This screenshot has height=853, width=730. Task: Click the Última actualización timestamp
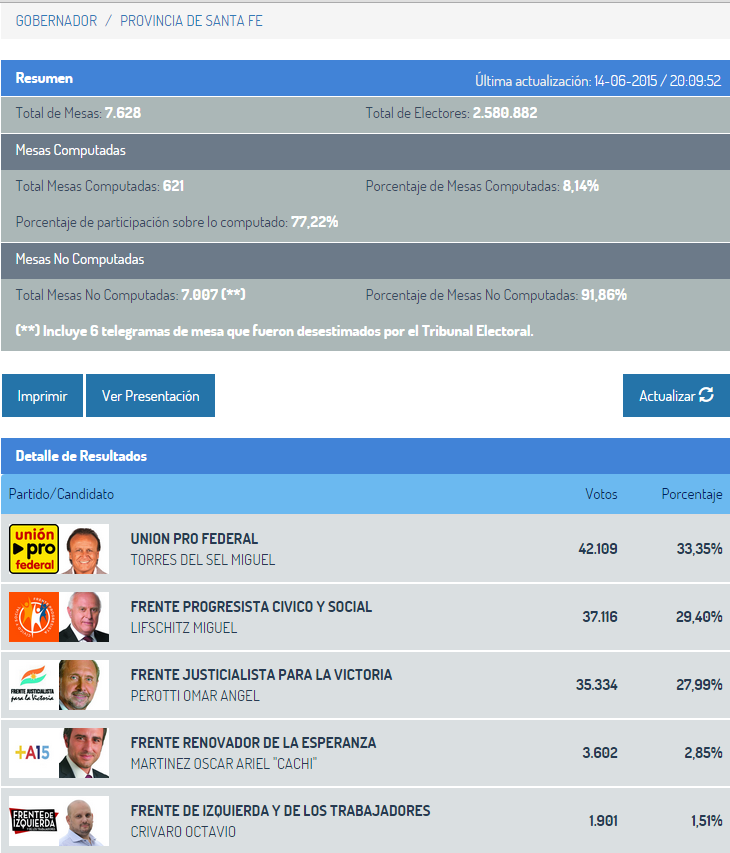(598, 81)
